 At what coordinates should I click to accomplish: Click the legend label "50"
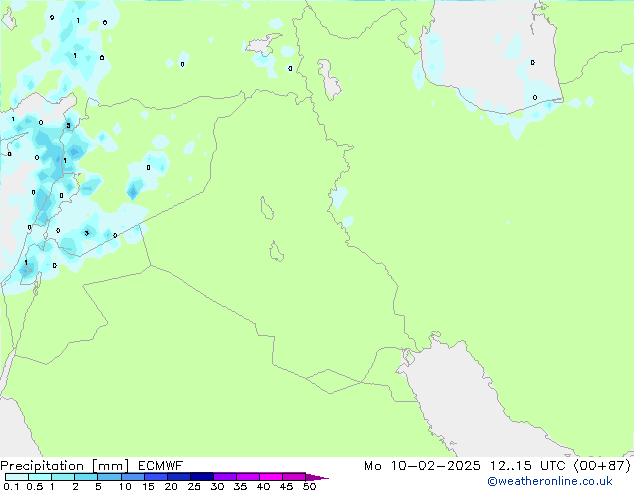(x=309, y=486)
